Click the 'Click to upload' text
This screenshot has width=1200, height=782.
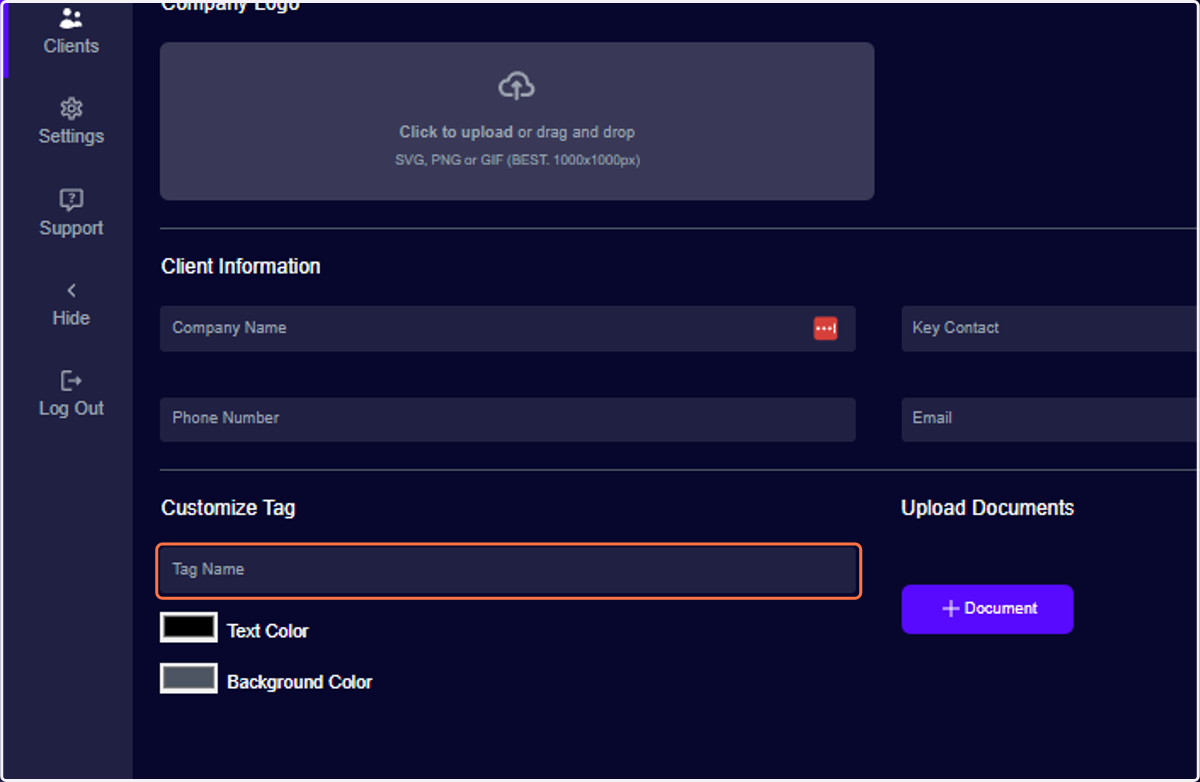456,132
